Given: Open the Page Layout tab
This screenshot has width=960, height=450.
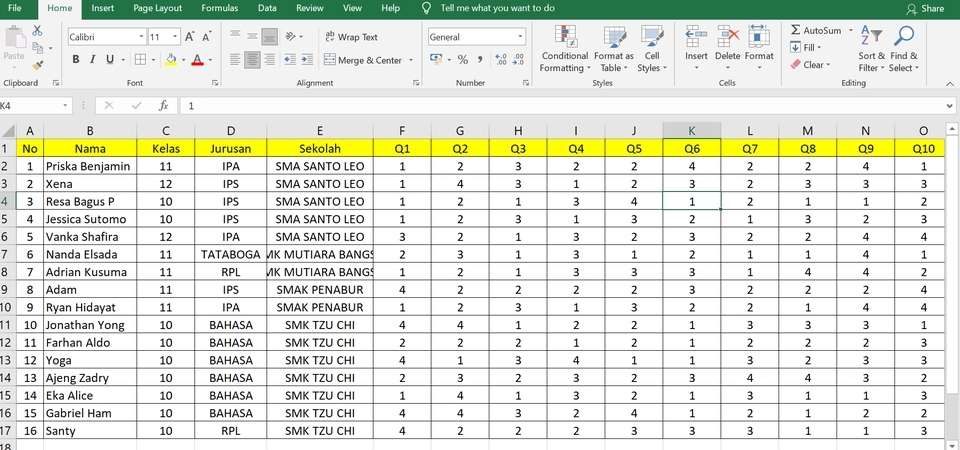Looking at the screenshot, I should (157, 8).
